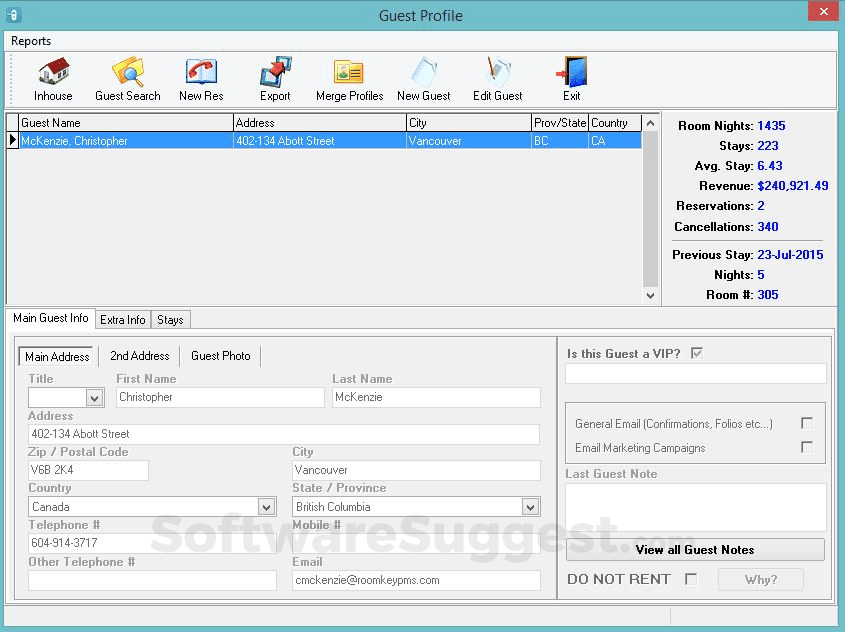The height and width of the screenshot is (632, 845).
Task: Click the Exit door icon
Action: pyautogui.click(x=570, y=78)
